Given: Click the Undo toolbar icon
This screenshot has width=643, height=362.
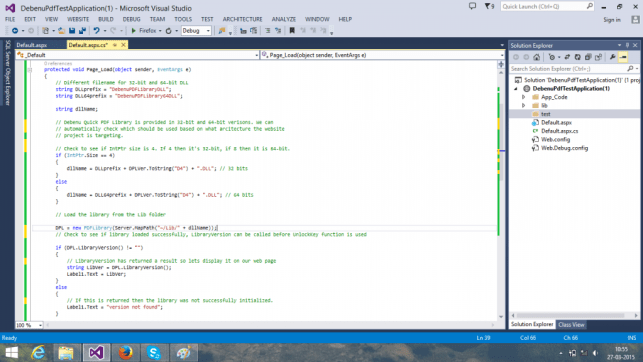Looking at the screenshot, I should tap(96, 31).
